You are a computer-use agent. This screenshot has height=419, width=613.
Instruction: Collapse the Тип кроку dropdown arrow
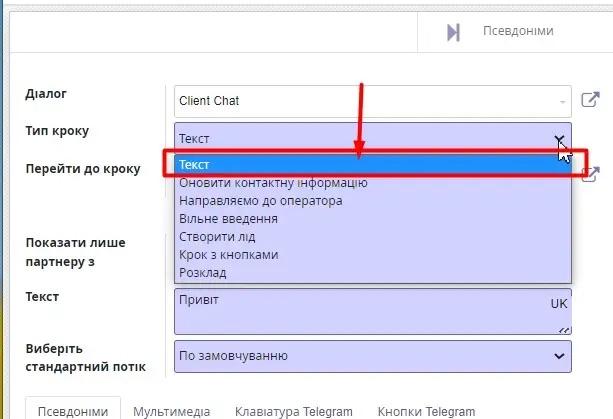[x=559, y=139]
